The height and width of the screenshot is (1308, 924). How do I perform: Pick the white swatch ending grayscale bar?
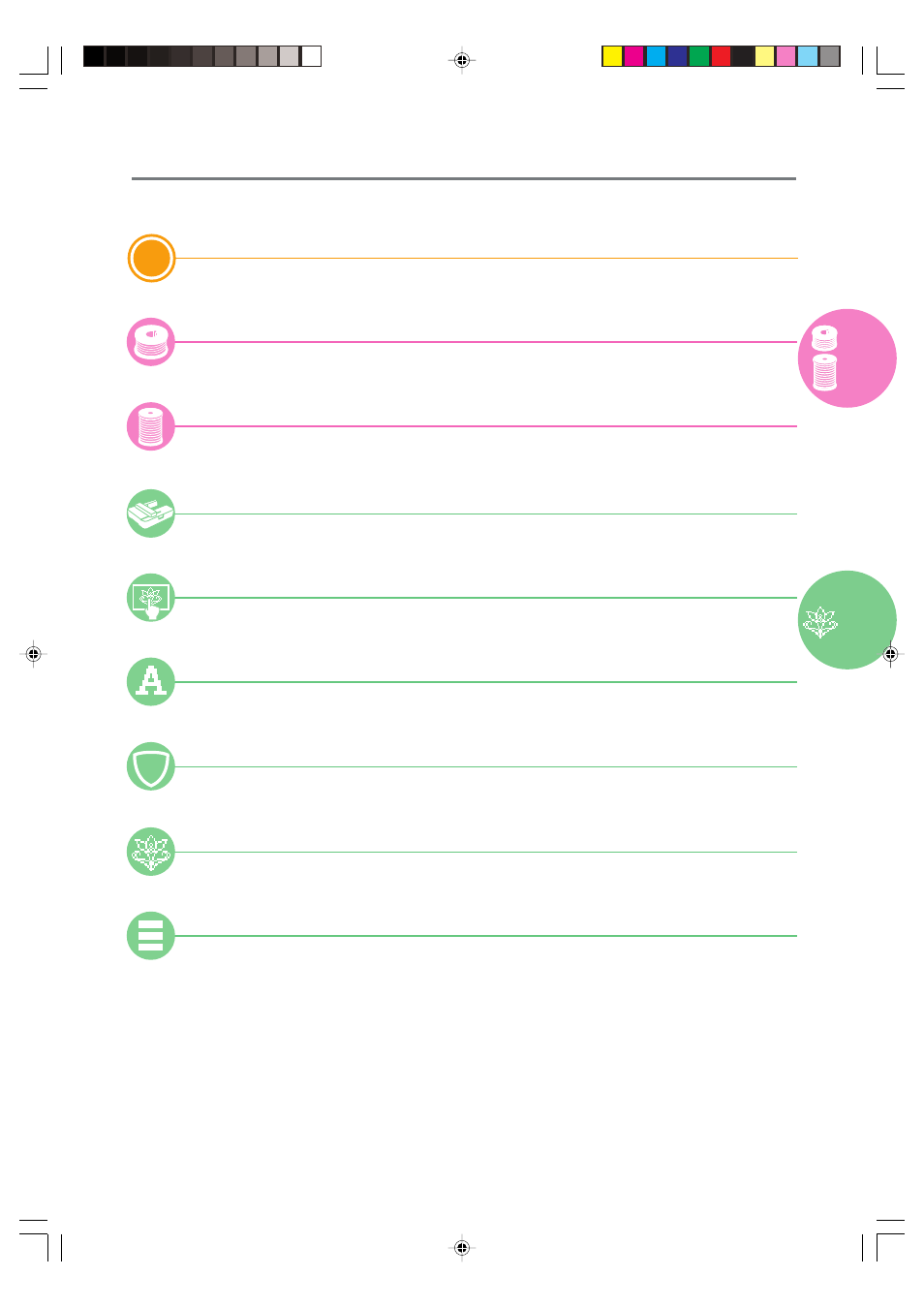tap(311, 56)
